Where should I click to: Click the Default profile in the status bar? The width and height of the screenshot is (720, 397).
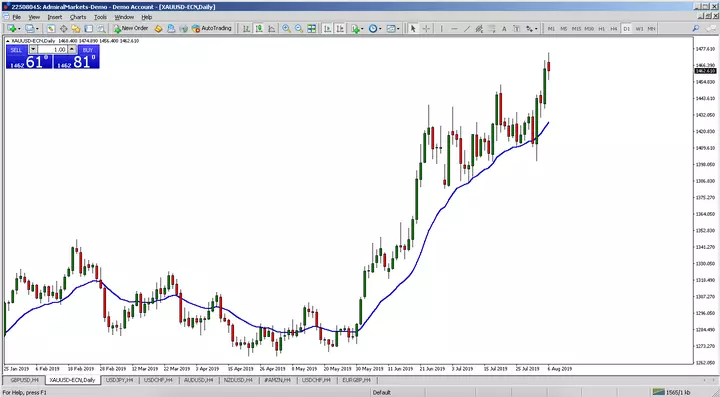coord(382,392)
